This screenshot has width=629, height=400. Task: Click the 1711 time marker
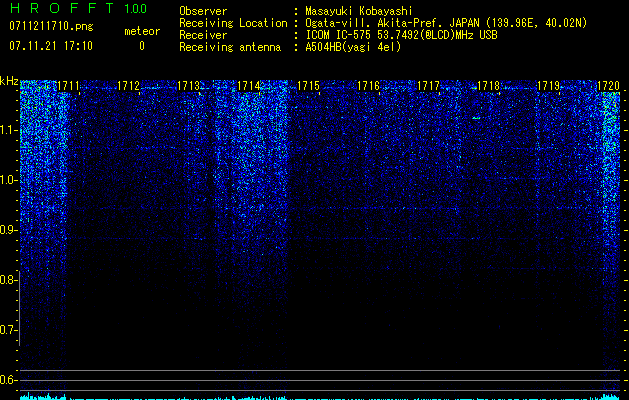click(69, 86)
